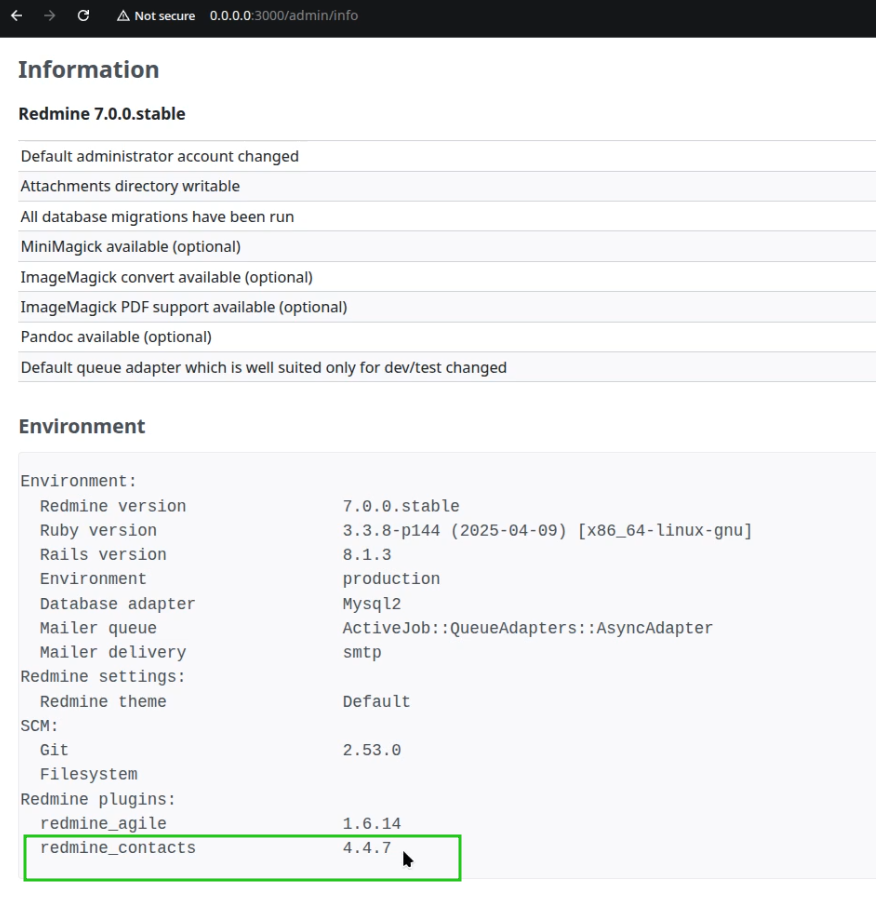Viewport: 876px width, 907px height.
Task: Click the Default theme value
Action: pos(376,702)
